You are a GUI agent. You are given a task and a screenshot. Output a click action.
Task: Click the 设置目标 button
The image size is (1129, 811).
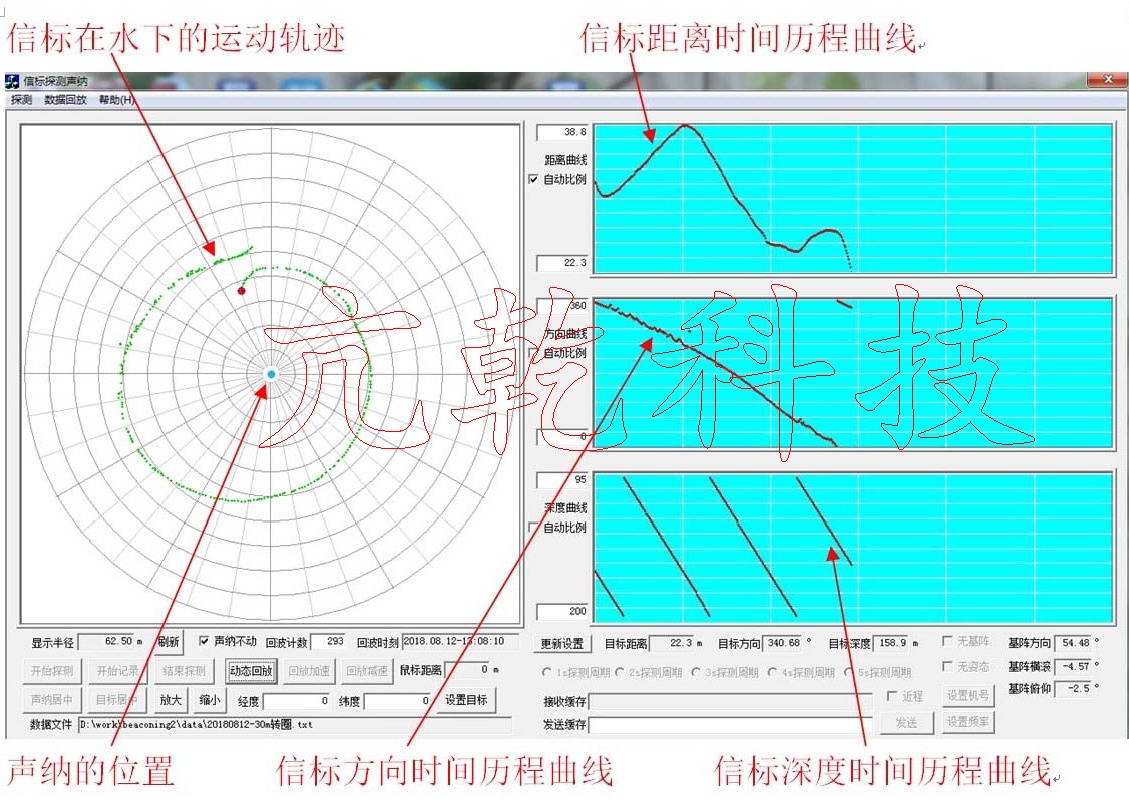(x=467, y=700)
